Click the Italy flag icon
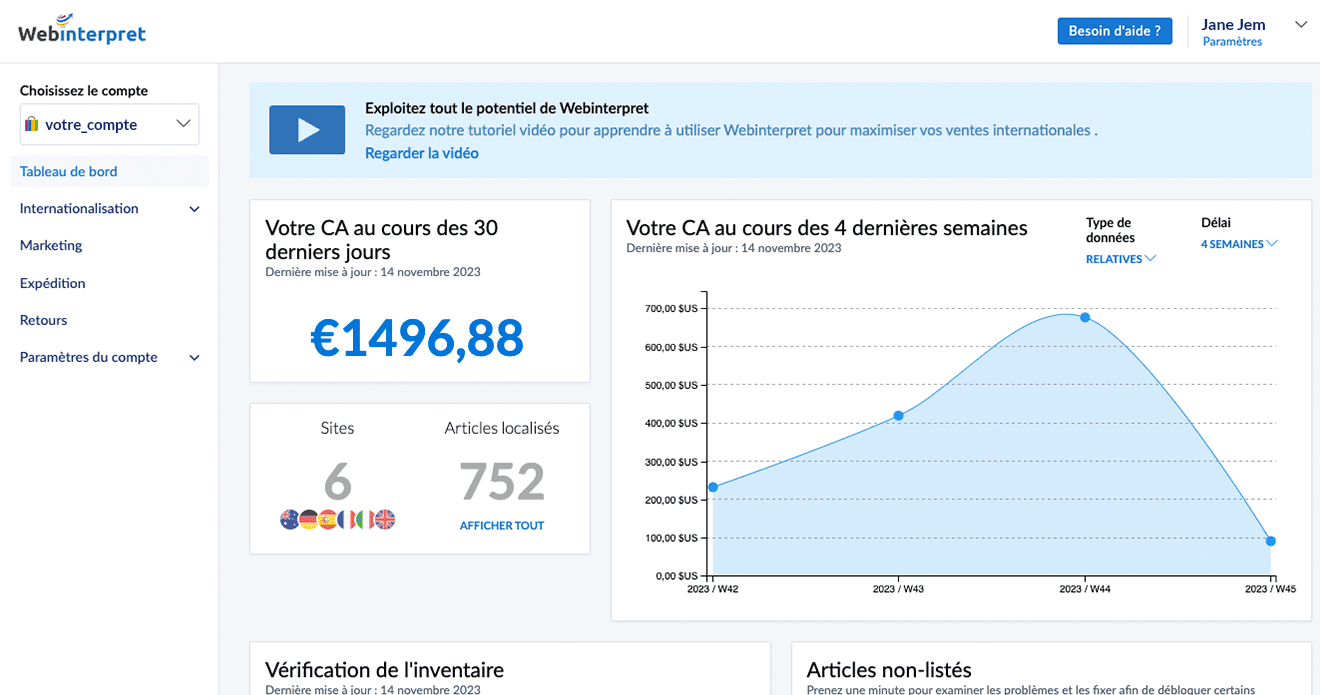The height and width of the screenshot is (695, 1320). (x=365, y=519)
